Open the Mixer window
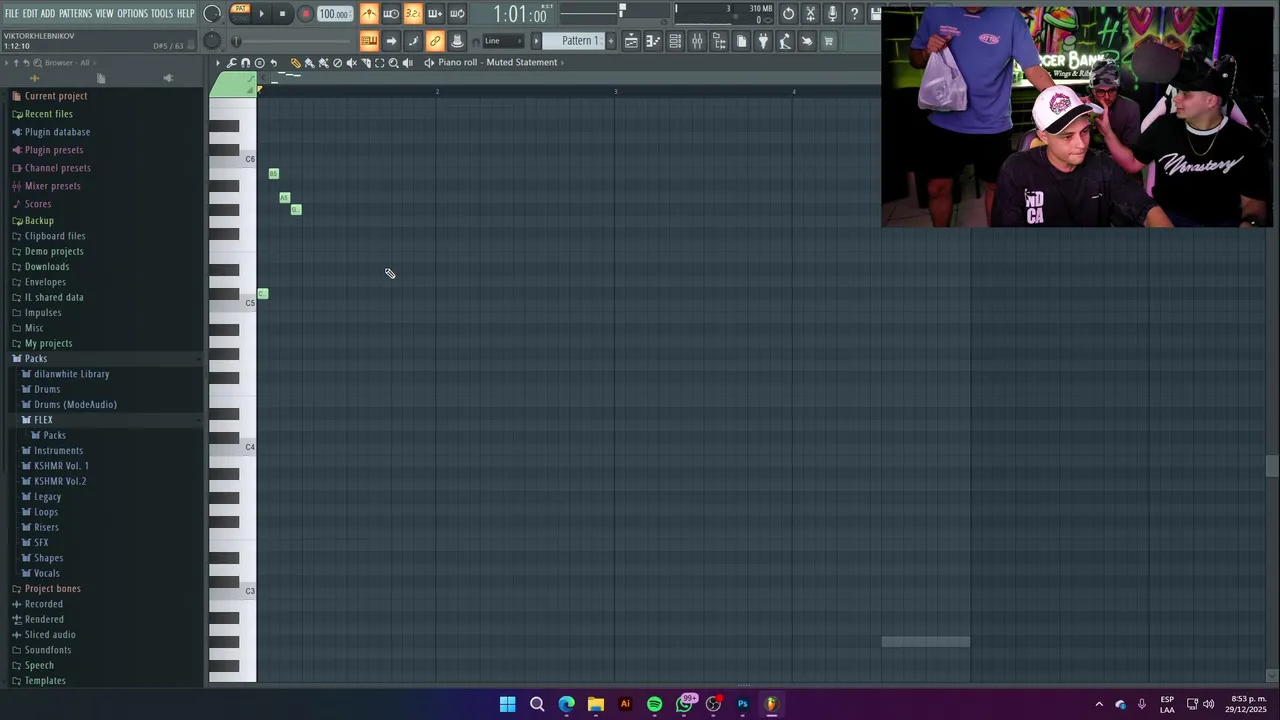The height and width of the screenshot is (720, 1280). pos(697,41)
